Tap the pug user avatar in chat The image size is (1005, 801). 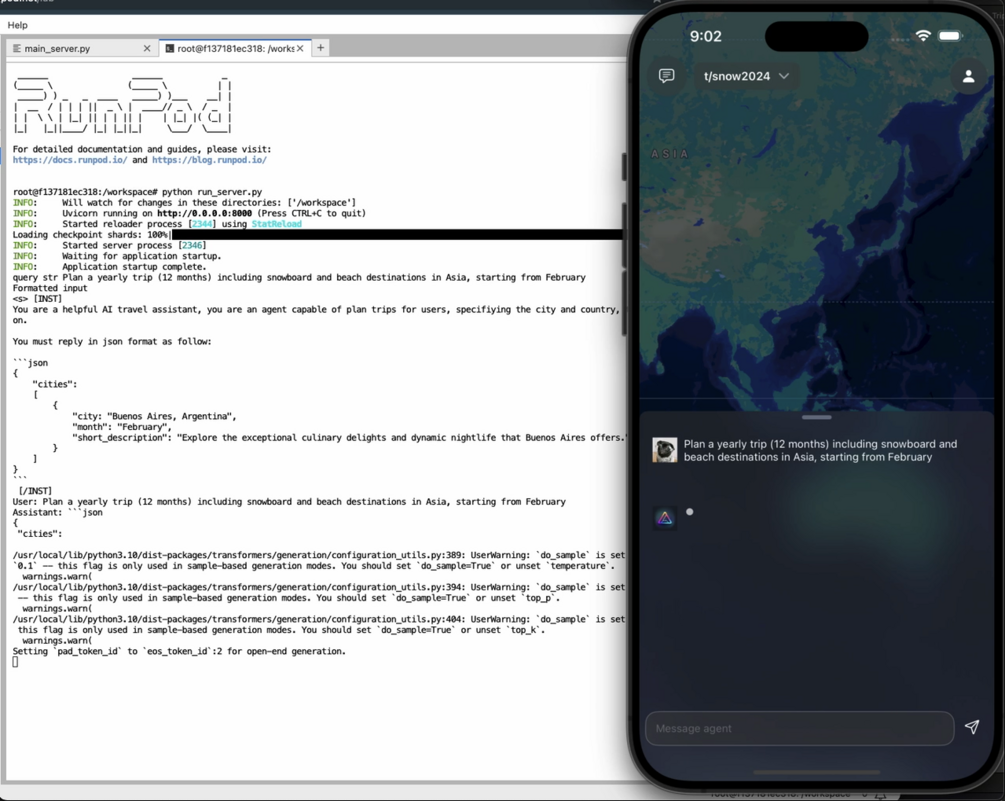[x=665, y=450]
